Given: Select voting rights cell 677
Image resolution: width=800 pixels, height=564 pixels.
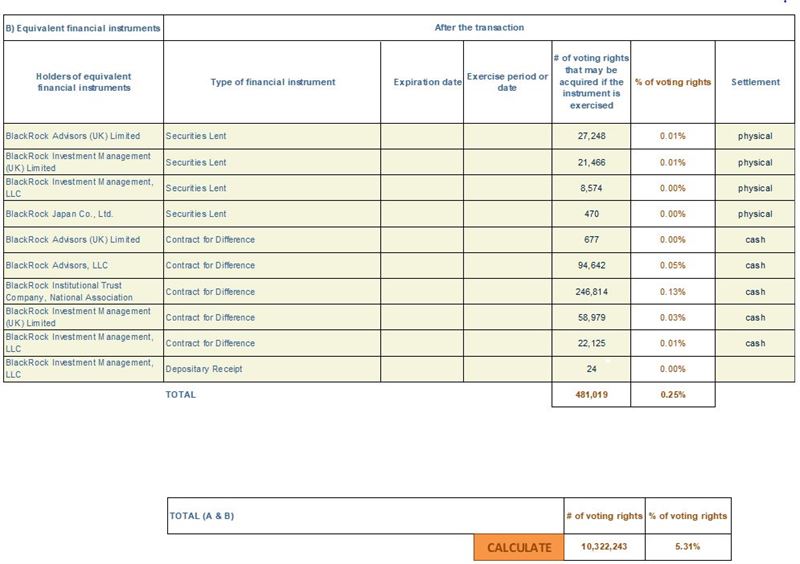Looking at the screenshot, I should (x=591, y=239).
